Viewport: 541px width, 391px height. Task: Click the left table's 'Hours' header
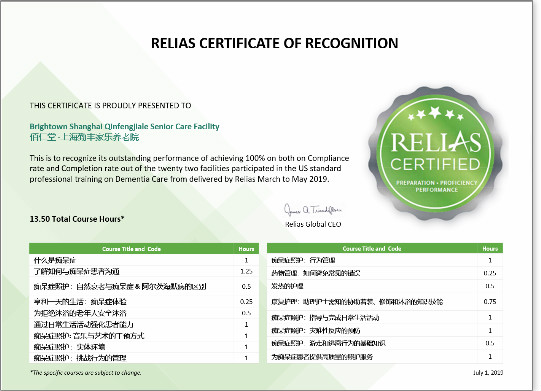[x=246, y=249]
